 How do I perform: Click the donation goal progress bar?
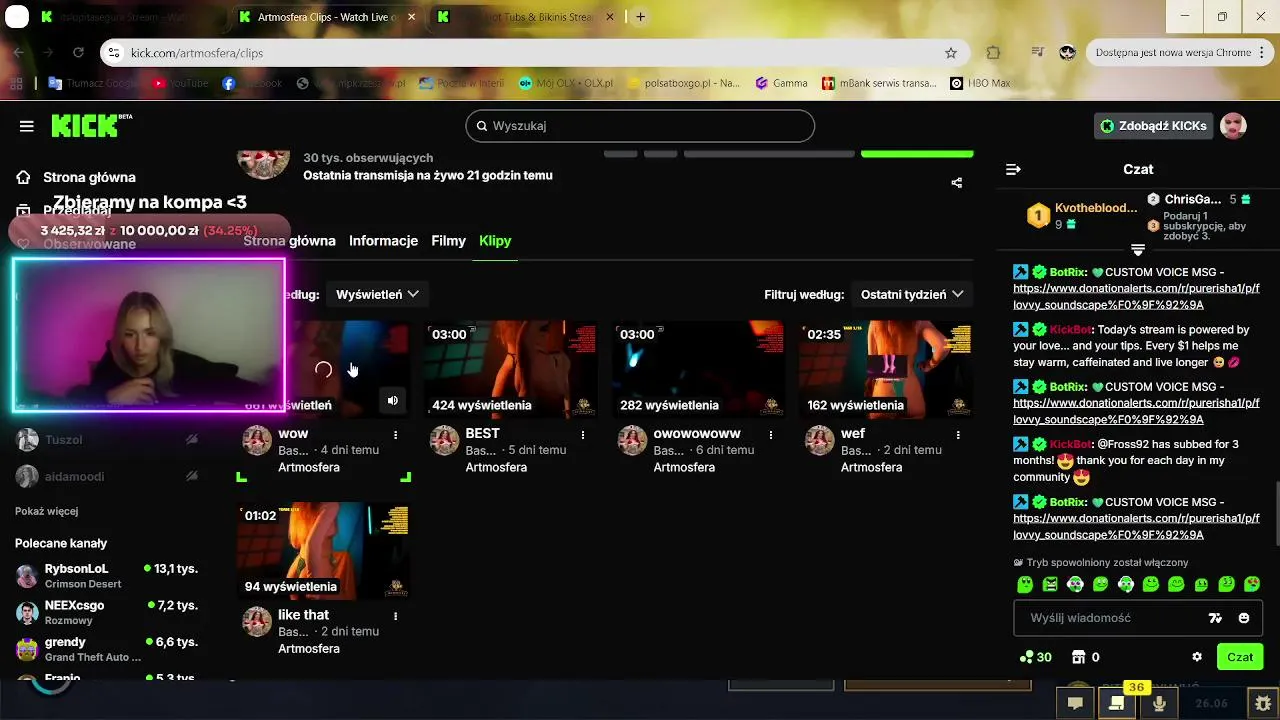149,231
